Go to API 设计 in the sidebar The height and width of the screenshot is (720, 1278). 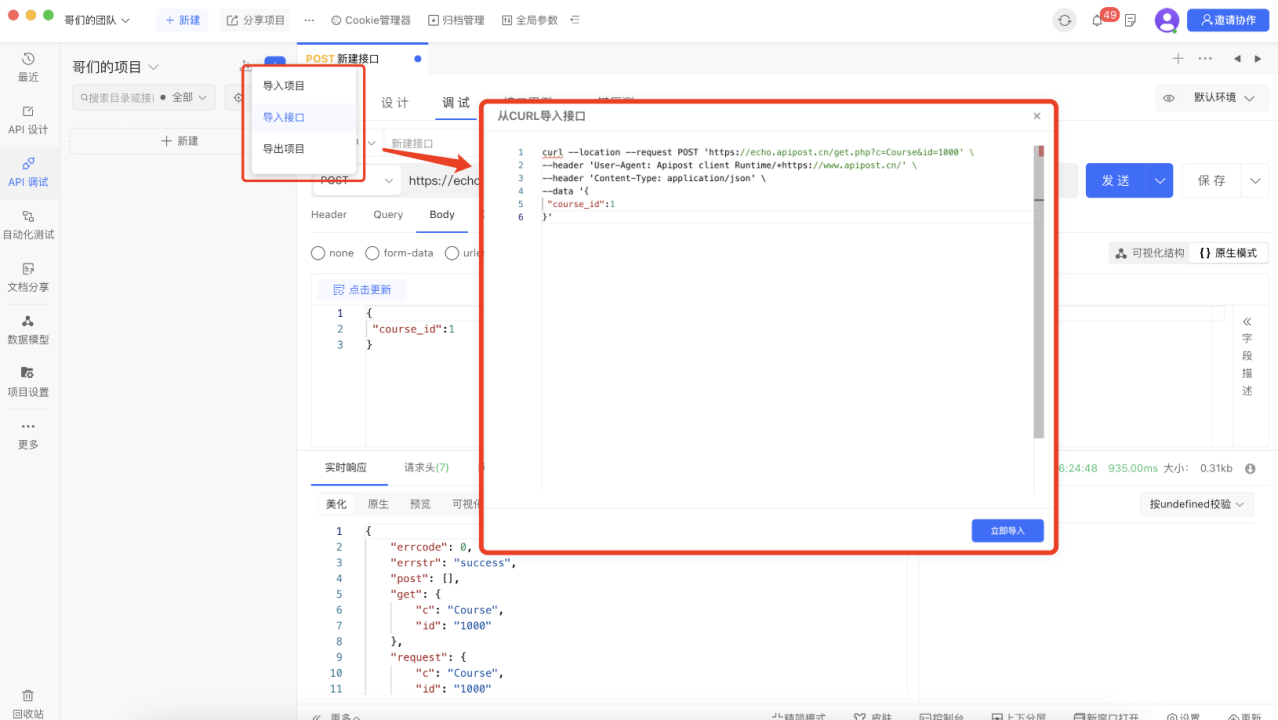point(28,120)
